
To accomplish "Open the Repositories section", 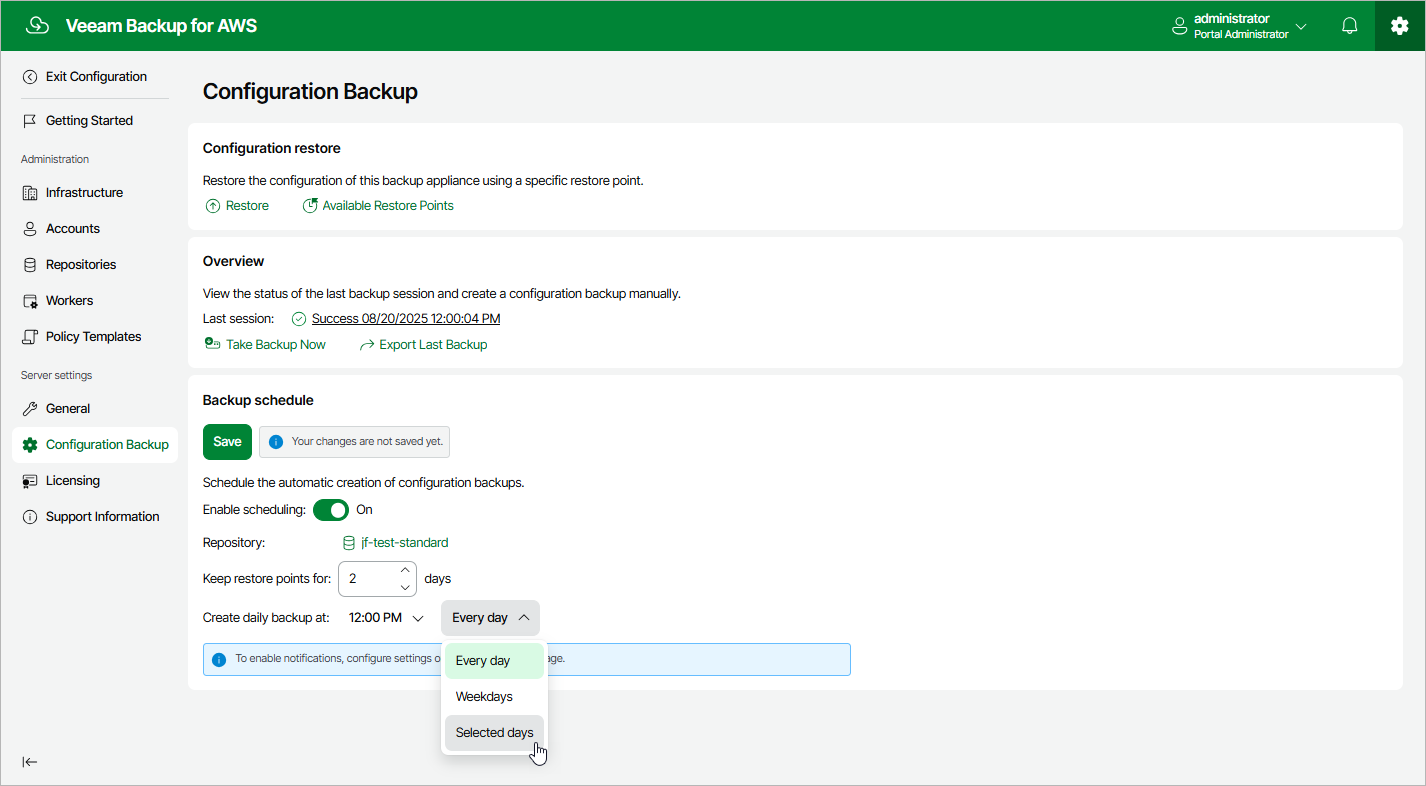I will tap(81, 265).
